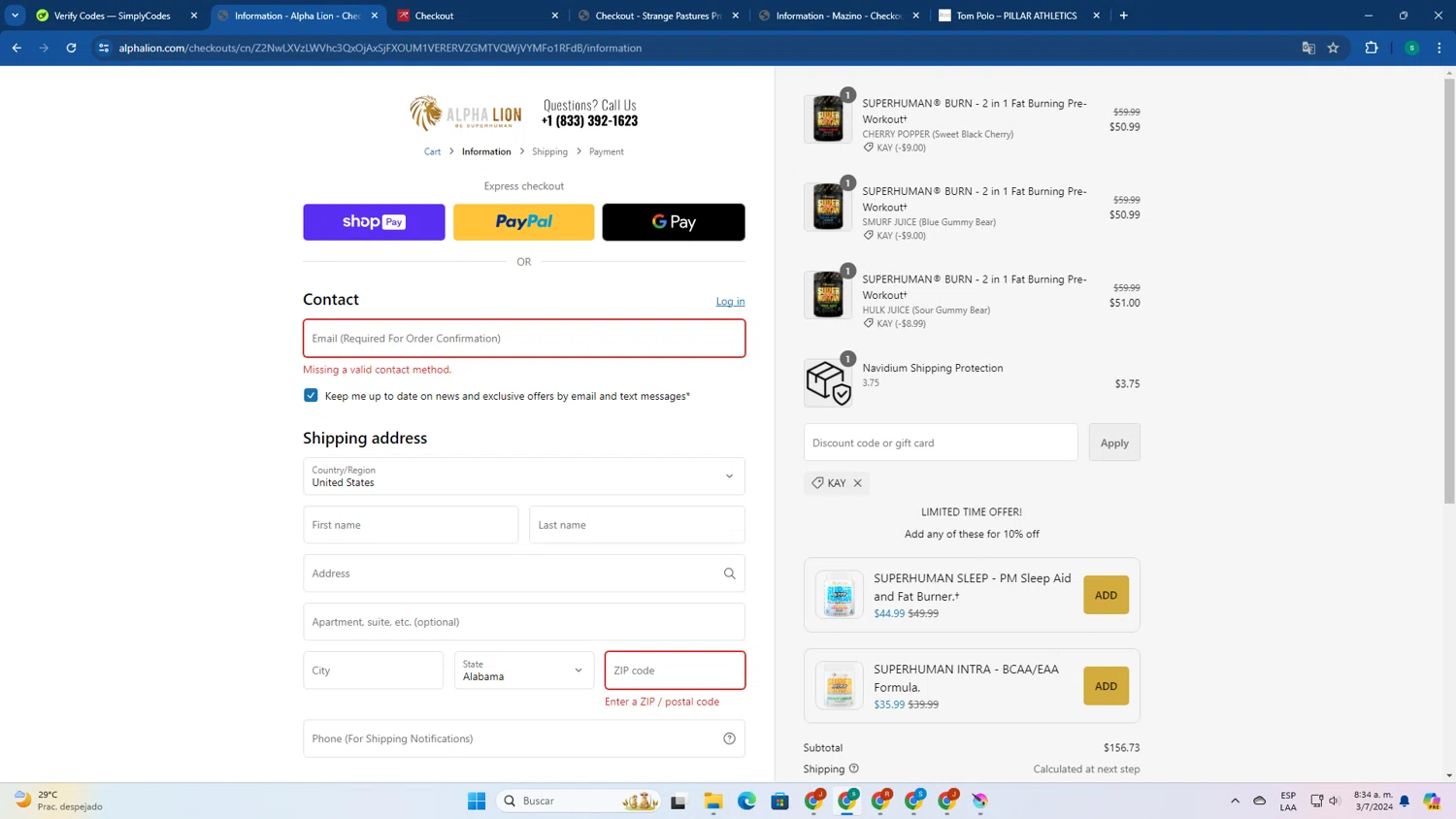Click the Log in link
Image resolution: width=1456 pixels, height=819 pixels.
click(730, 302)
